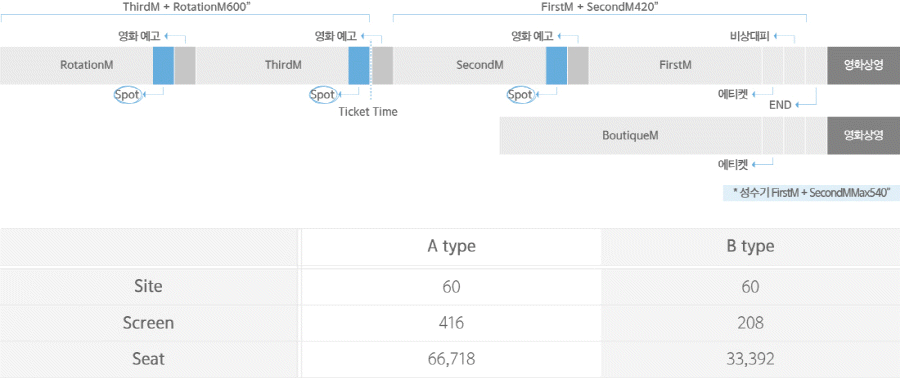This screenshot has width=900, height=378.
Task: Click the Screen row label
Action: [149, 323]
